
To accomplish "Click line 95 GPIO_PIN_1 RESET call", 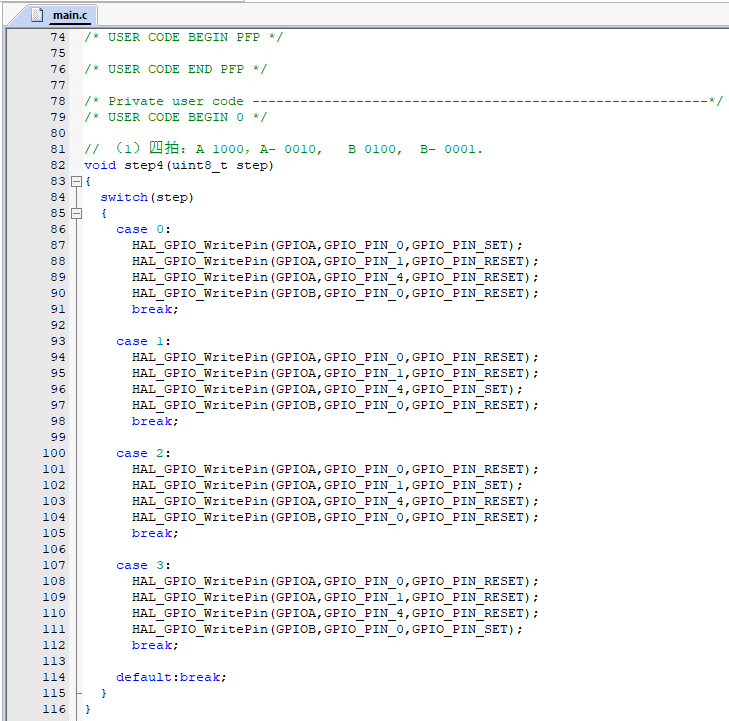I will coord(335,374).
